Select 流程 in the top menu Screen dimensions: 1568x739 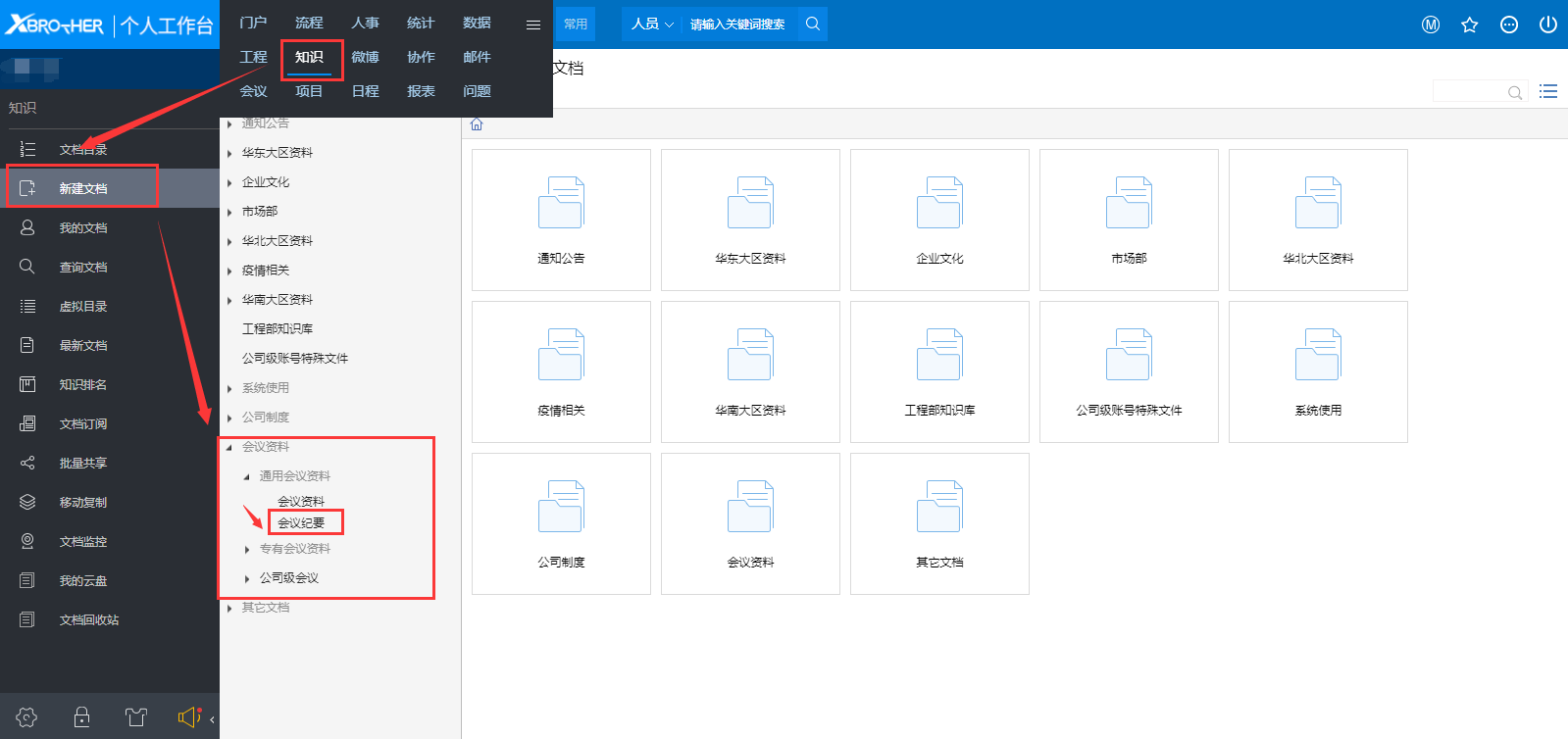(309, 23)
